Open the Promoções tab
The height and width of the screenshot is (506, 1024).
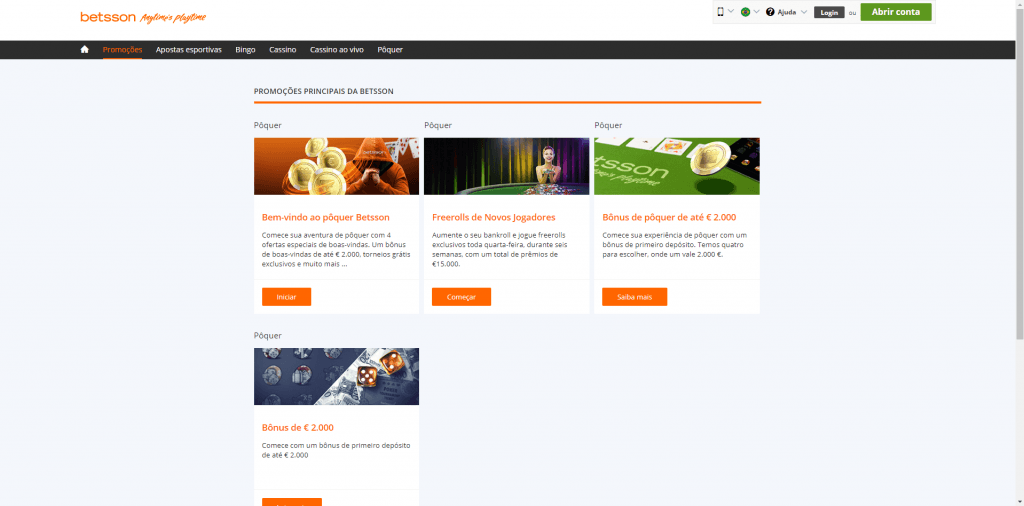[122, 50]
